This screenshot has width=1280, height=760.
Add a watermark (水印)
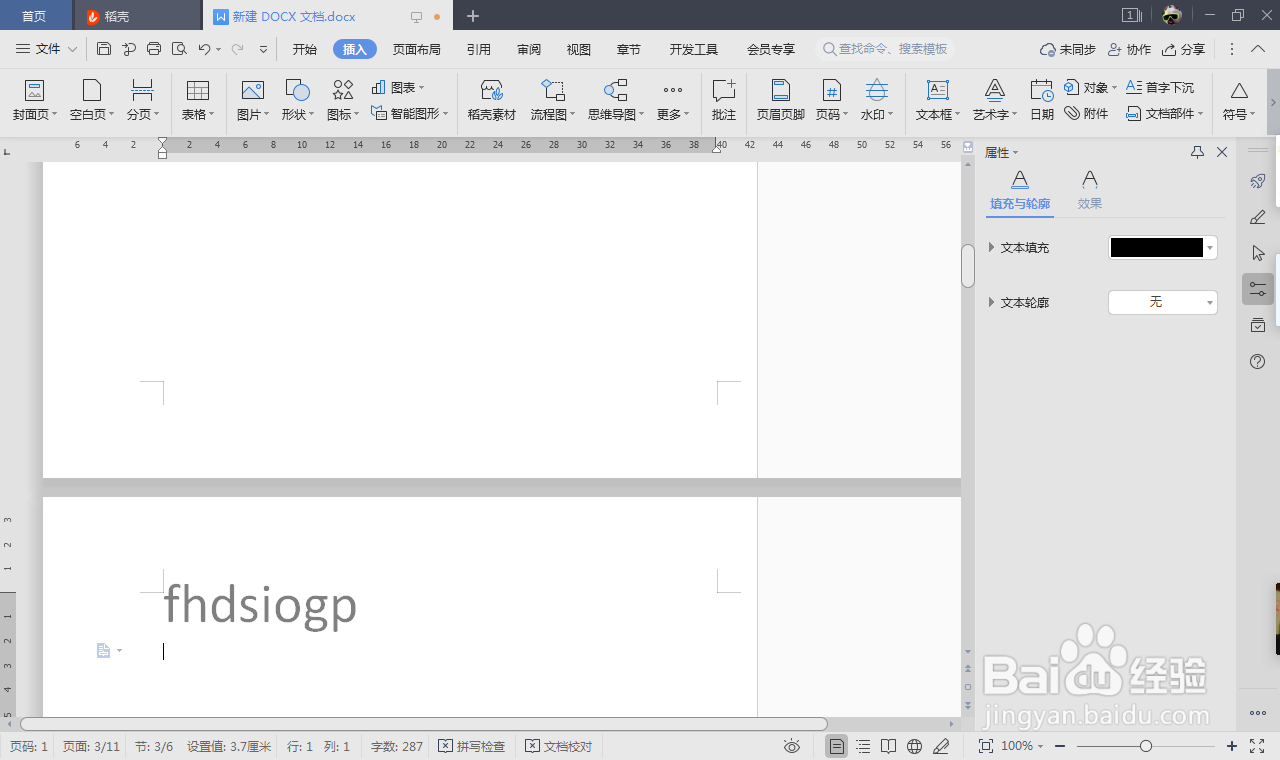[877, 101]
